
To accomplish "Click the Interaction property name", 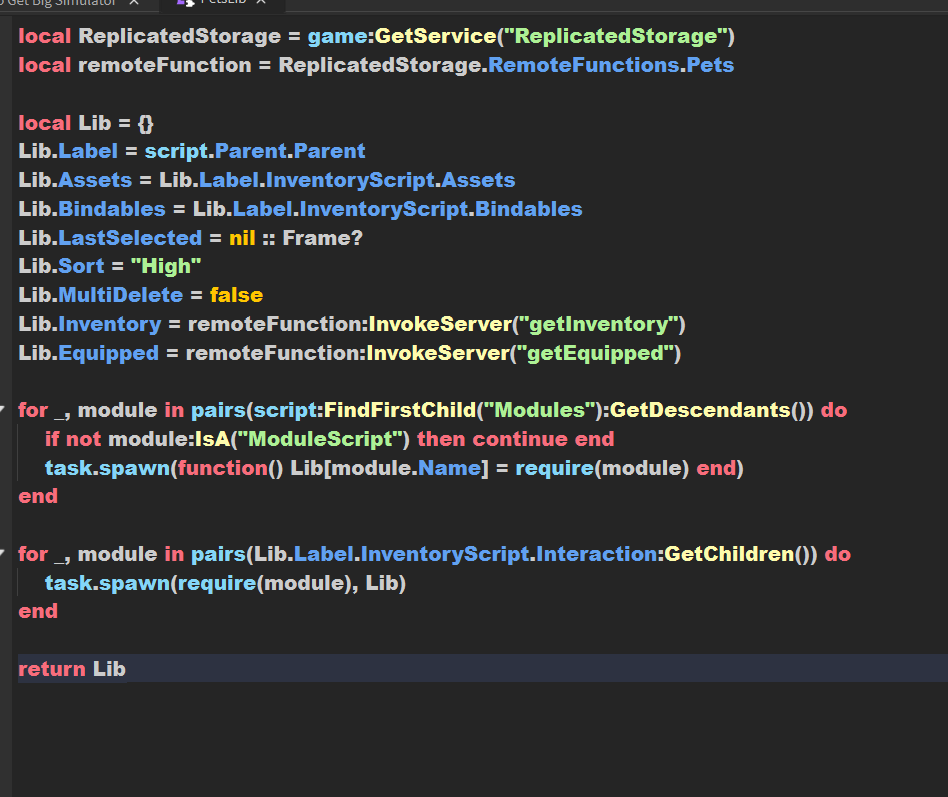I will click(x=596, y=554).
